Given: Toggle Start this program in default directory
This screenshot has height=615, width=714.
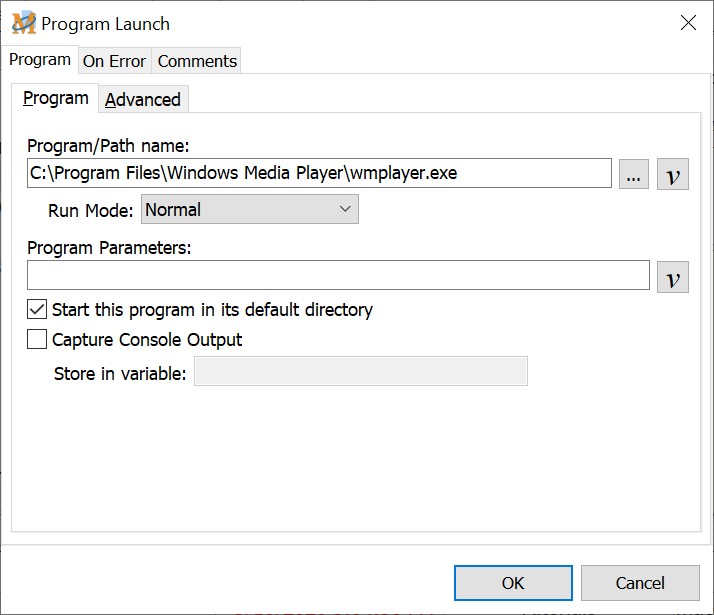Looking at the screenshot, I should coord(37,310).
